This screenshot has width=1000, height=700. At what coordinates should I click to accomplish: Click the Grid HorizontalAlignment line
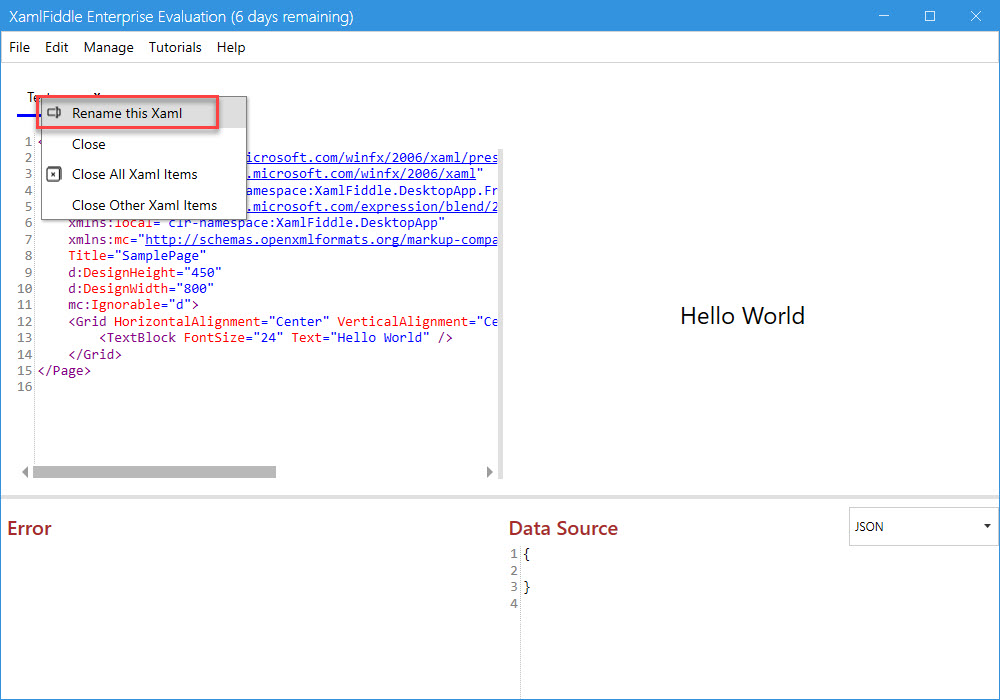point(283,321)
